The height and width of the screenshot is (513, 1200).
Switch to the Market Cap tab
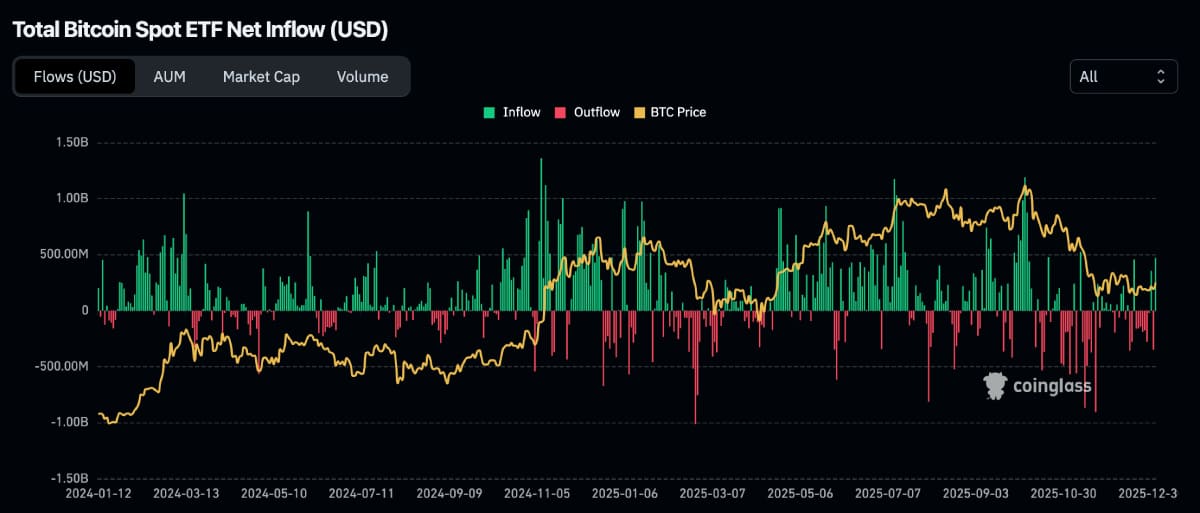click(x=261, y=76)
